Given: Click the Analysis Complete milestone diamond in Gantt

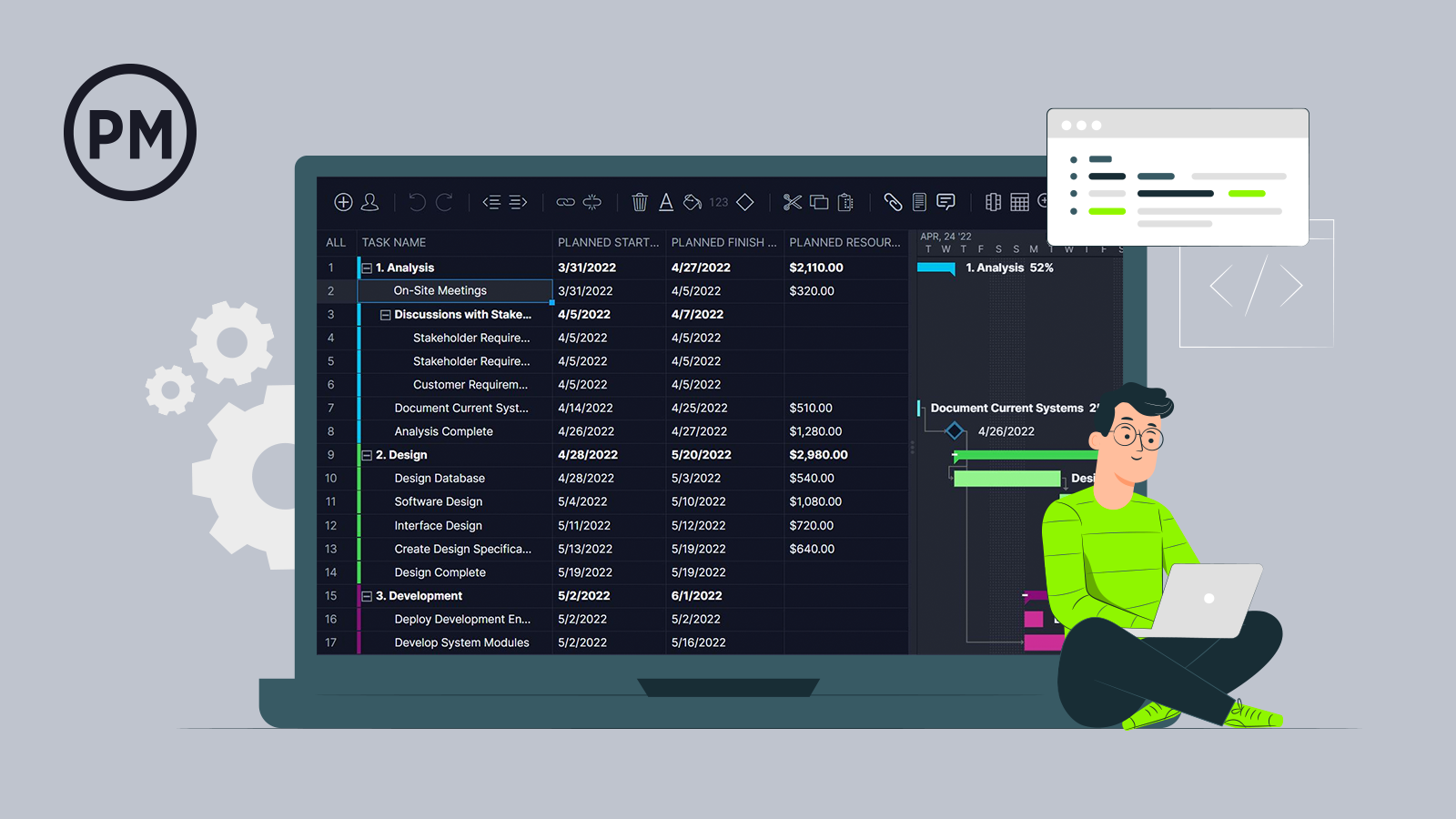Looking at the screenshot, I should [x=955, y=431].
